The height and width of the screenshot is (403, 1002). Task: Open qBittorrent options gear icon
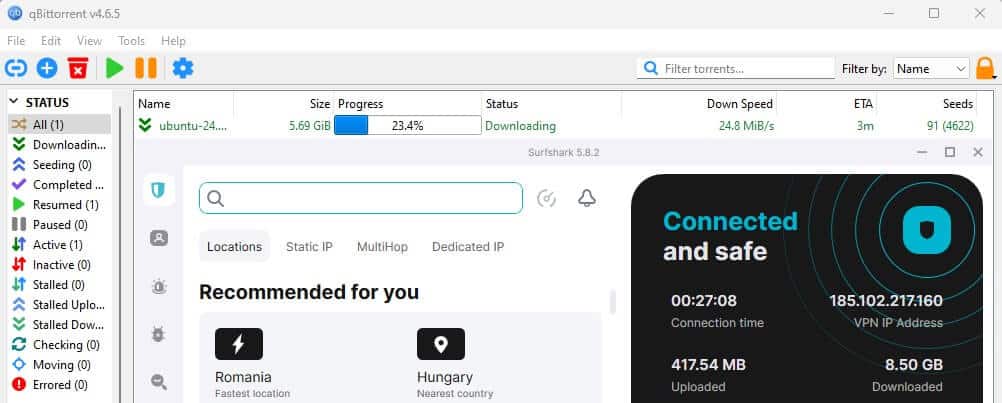coord(182,68)
